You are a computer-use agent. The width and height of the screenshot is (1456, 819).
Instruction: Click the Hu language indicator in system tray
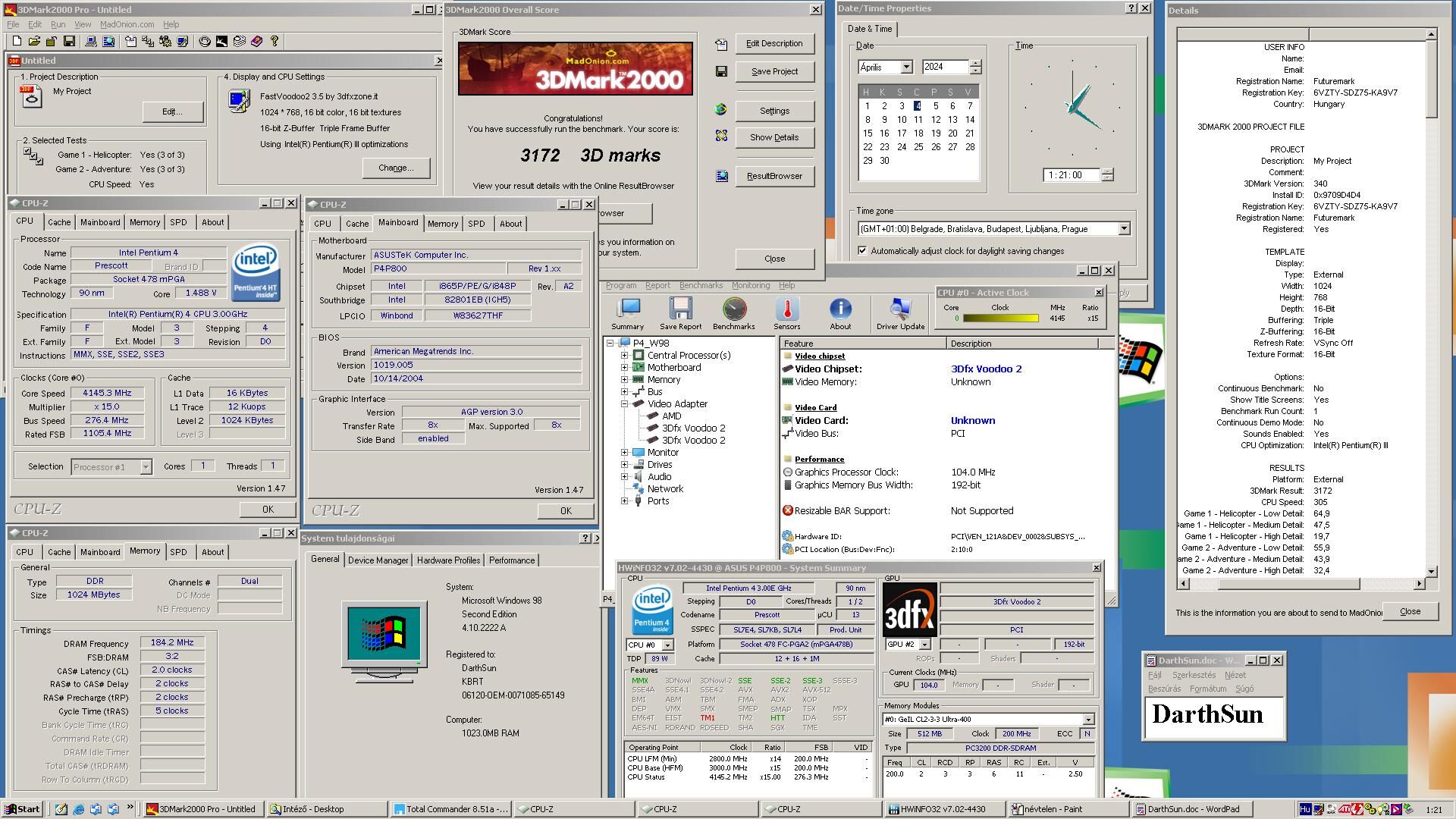pos(1305,809)
